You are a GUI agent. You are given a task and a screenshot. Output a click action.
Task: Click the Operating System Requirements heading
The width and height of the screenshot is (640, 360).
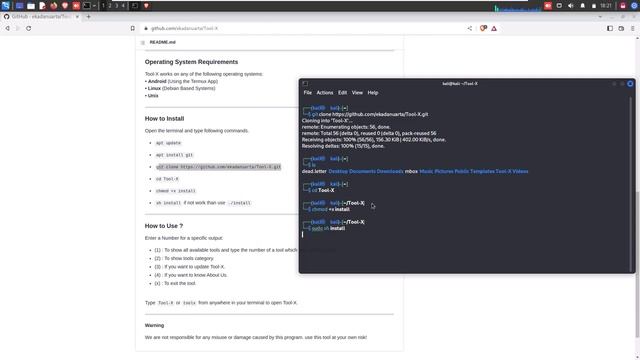click(191, 62)
